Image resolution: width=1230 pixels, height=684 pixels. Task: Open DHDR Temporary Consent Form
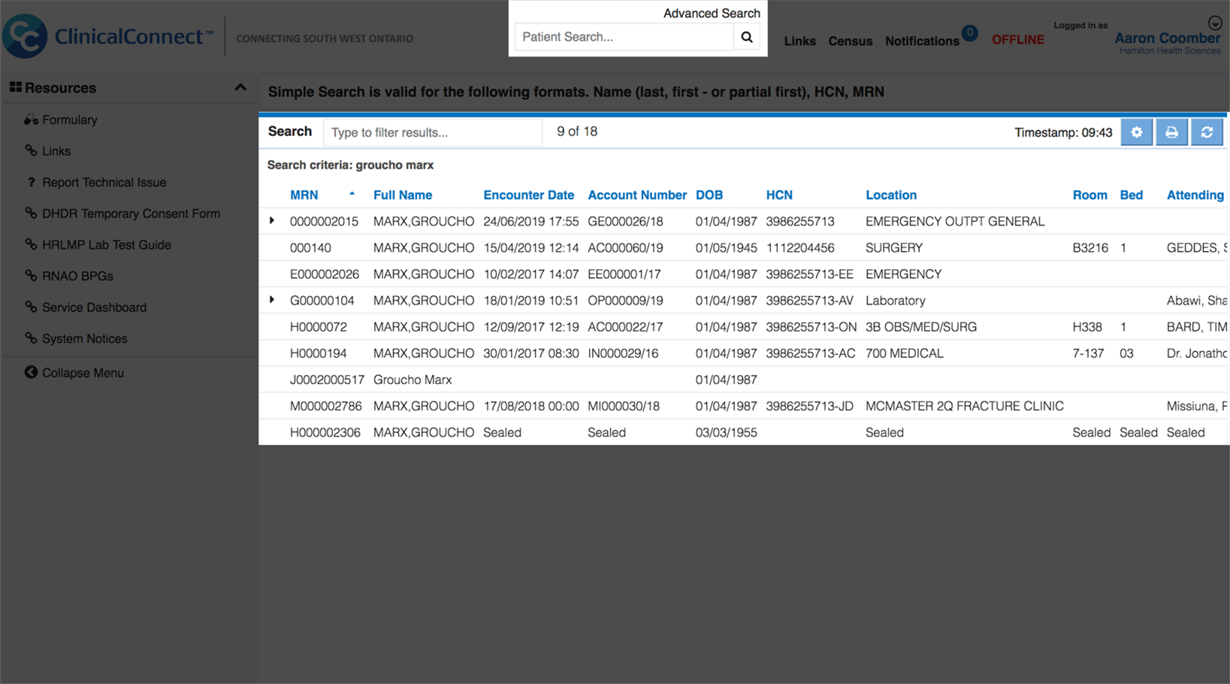(x=130, y=214)
